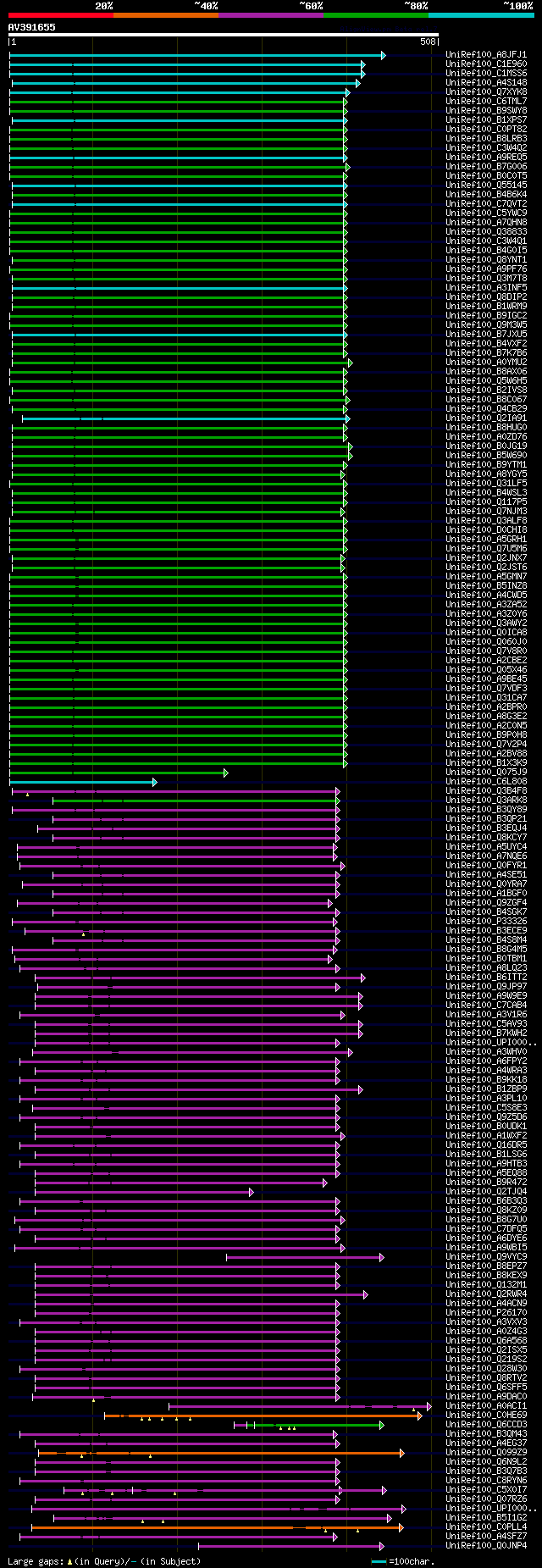542x1568 pixels.
Task: Click label UniRef100_B7JXU5
Action: click(x=486, y=335)
